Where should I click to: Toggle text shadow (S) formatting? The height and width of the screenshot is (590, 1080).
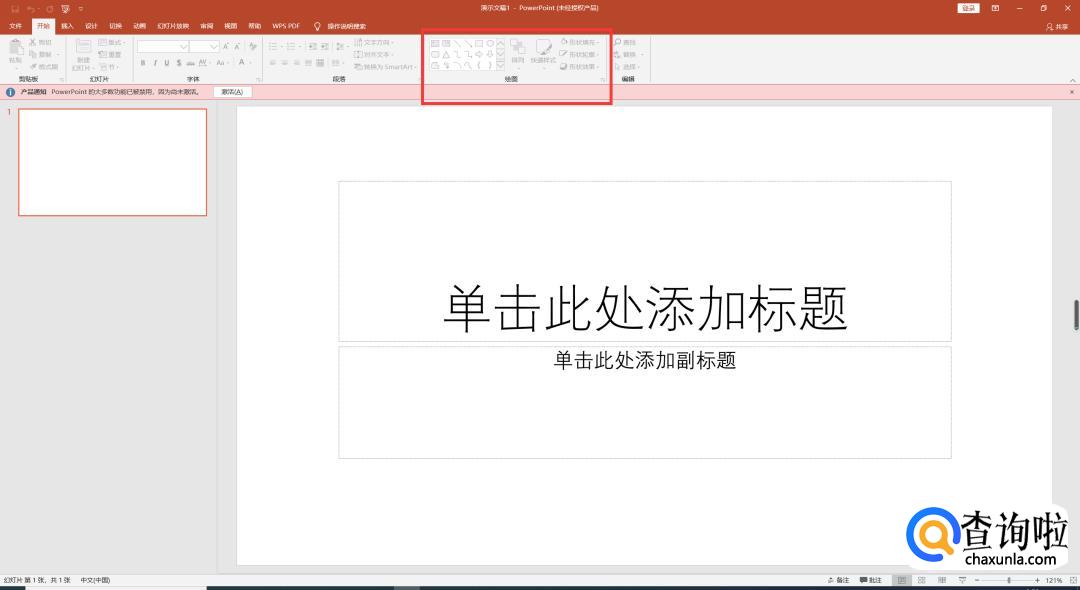point(178,63)
